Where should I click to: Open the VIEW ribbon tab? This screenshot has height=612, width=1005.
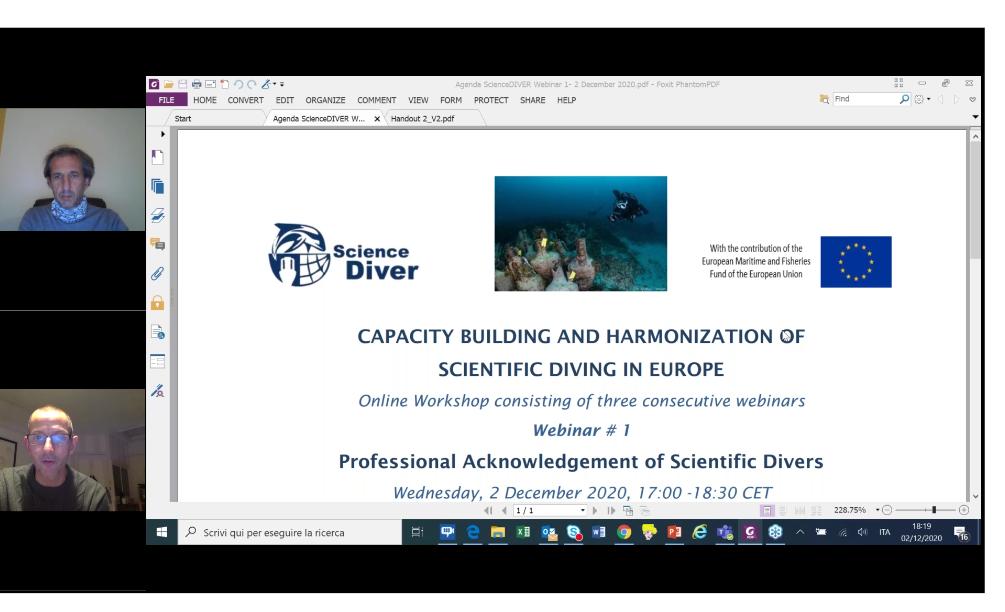418,100
